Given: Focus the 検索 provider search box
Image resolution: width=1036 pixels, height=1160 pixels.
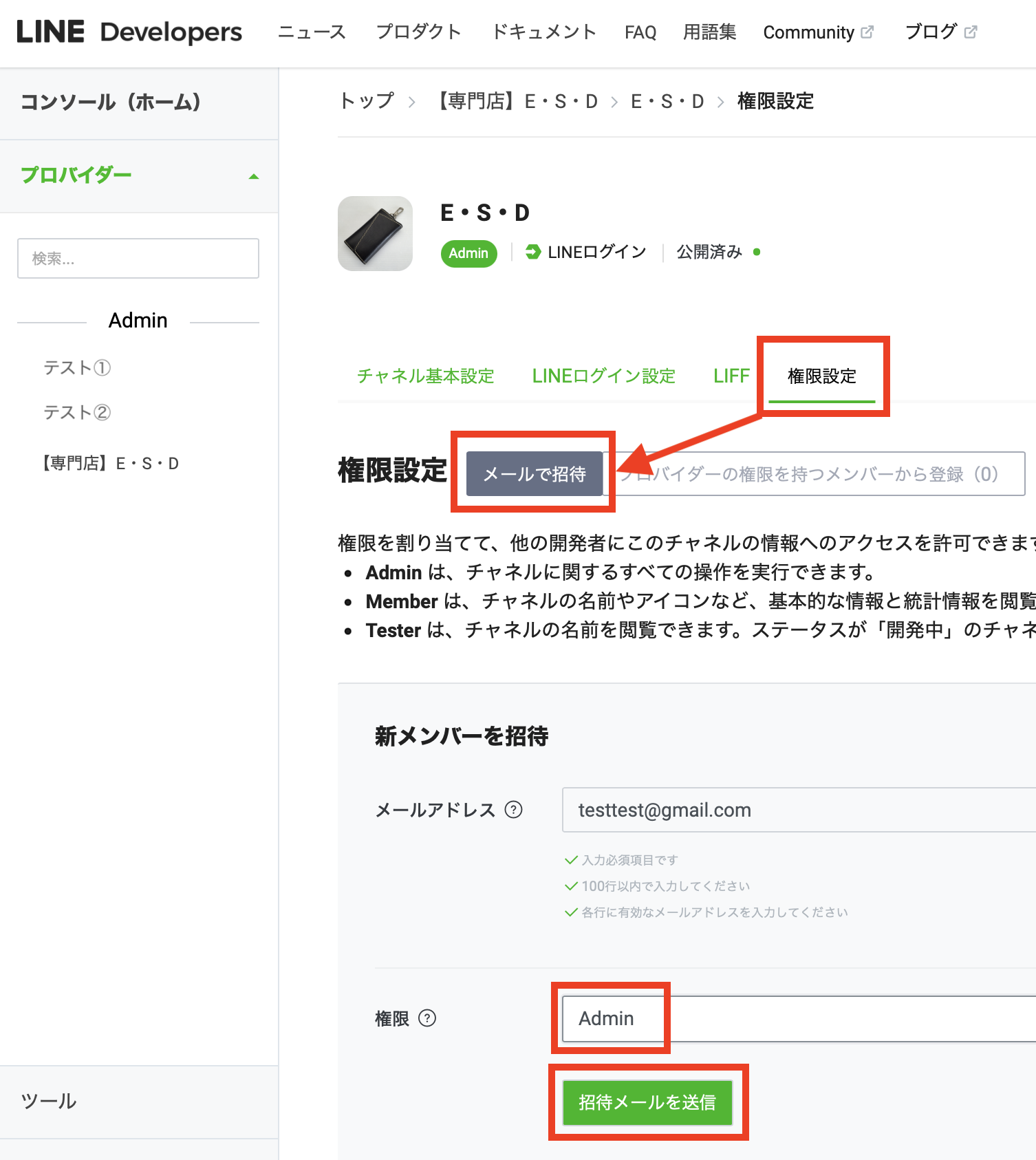Looking at the screenshot, I should 138,259.
